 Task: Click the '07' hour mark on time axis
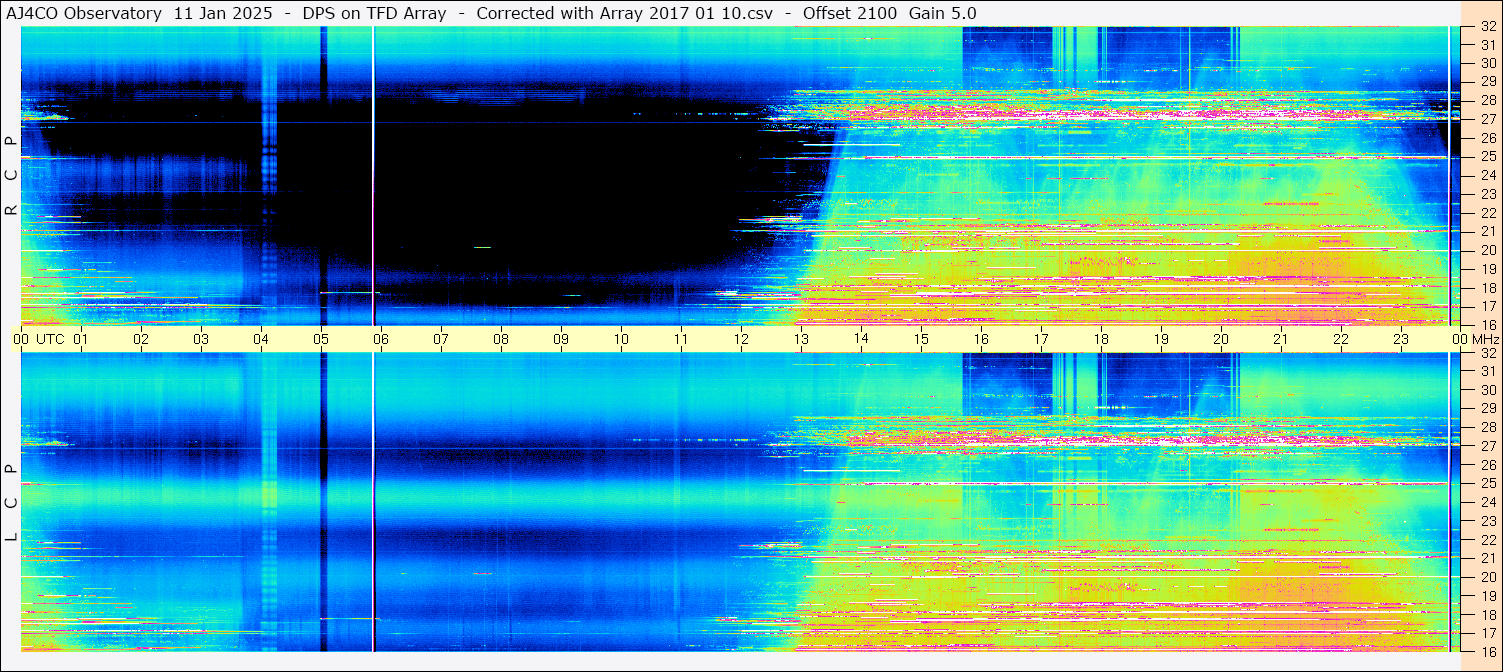tap(441, 339)
